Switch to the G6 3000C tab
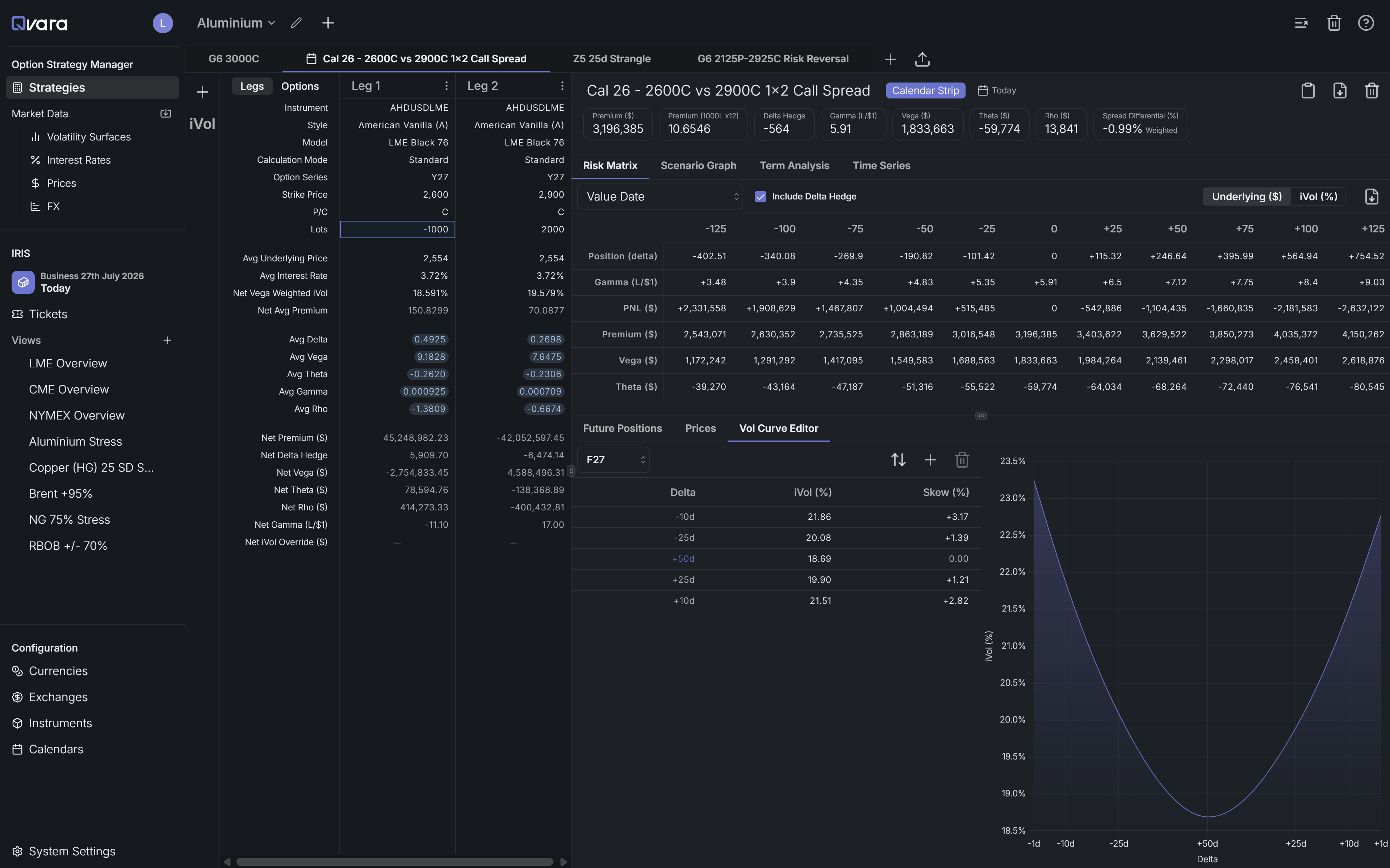This screenshot has height=868, width=1390. [234, 59]
